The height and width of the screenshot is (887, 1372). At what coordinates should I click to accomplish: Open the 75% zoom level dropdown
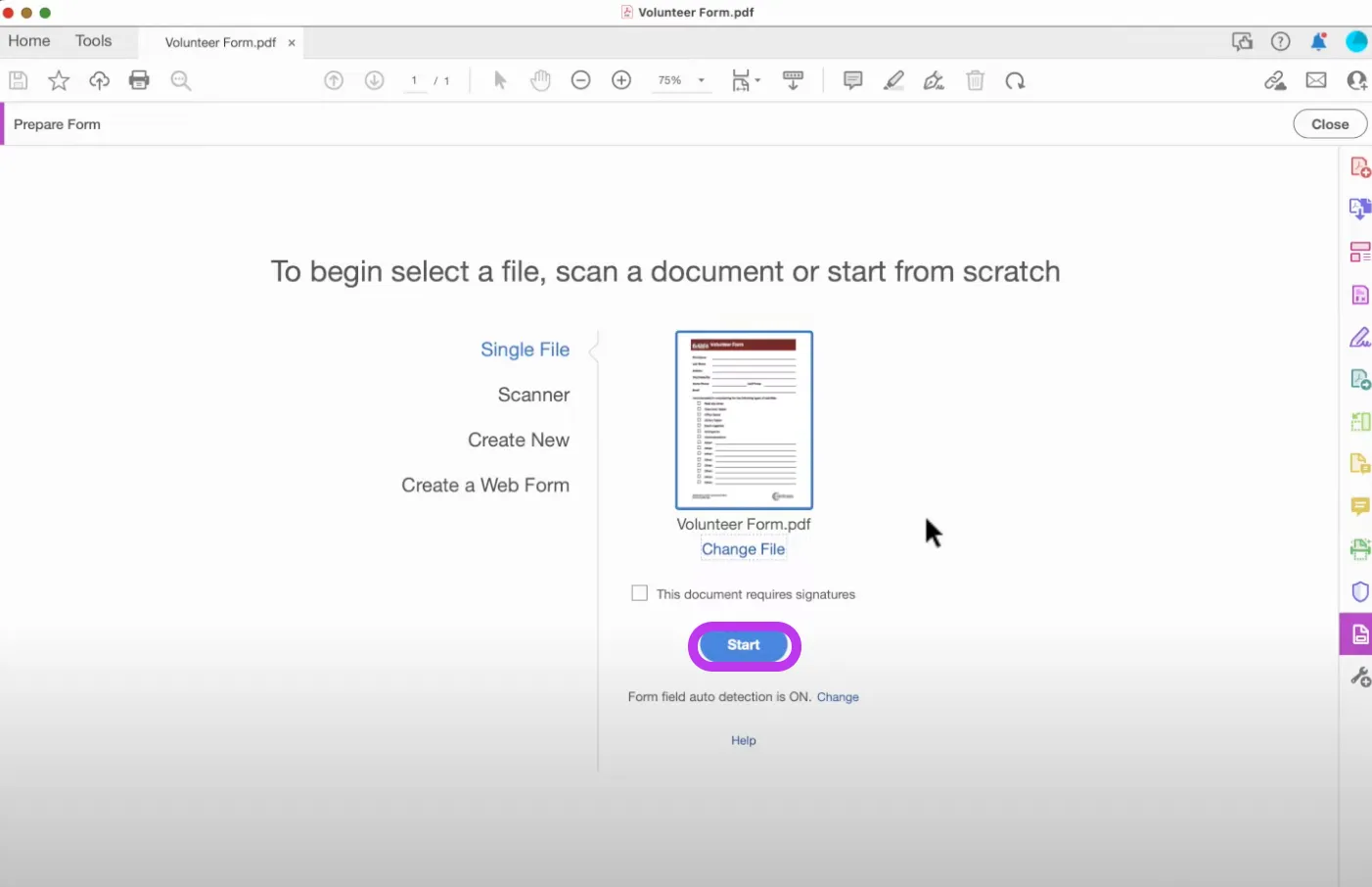click(681, 80)
